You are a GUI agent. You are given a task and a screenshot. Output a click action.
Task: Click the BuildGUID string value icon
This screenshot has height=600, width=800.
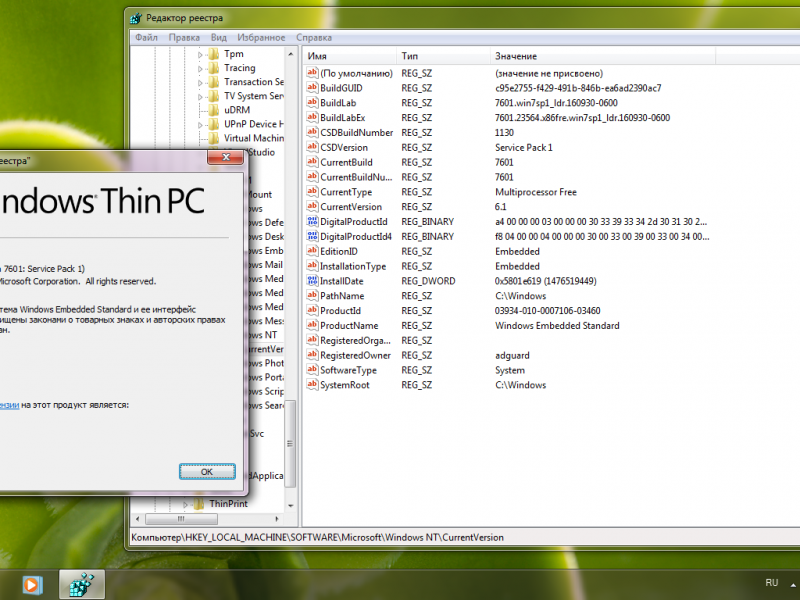pos(312,88)
